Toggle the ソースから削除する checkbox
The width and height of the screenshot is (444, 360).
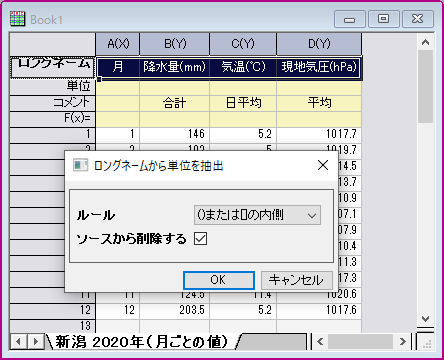(x=200, y=239)
